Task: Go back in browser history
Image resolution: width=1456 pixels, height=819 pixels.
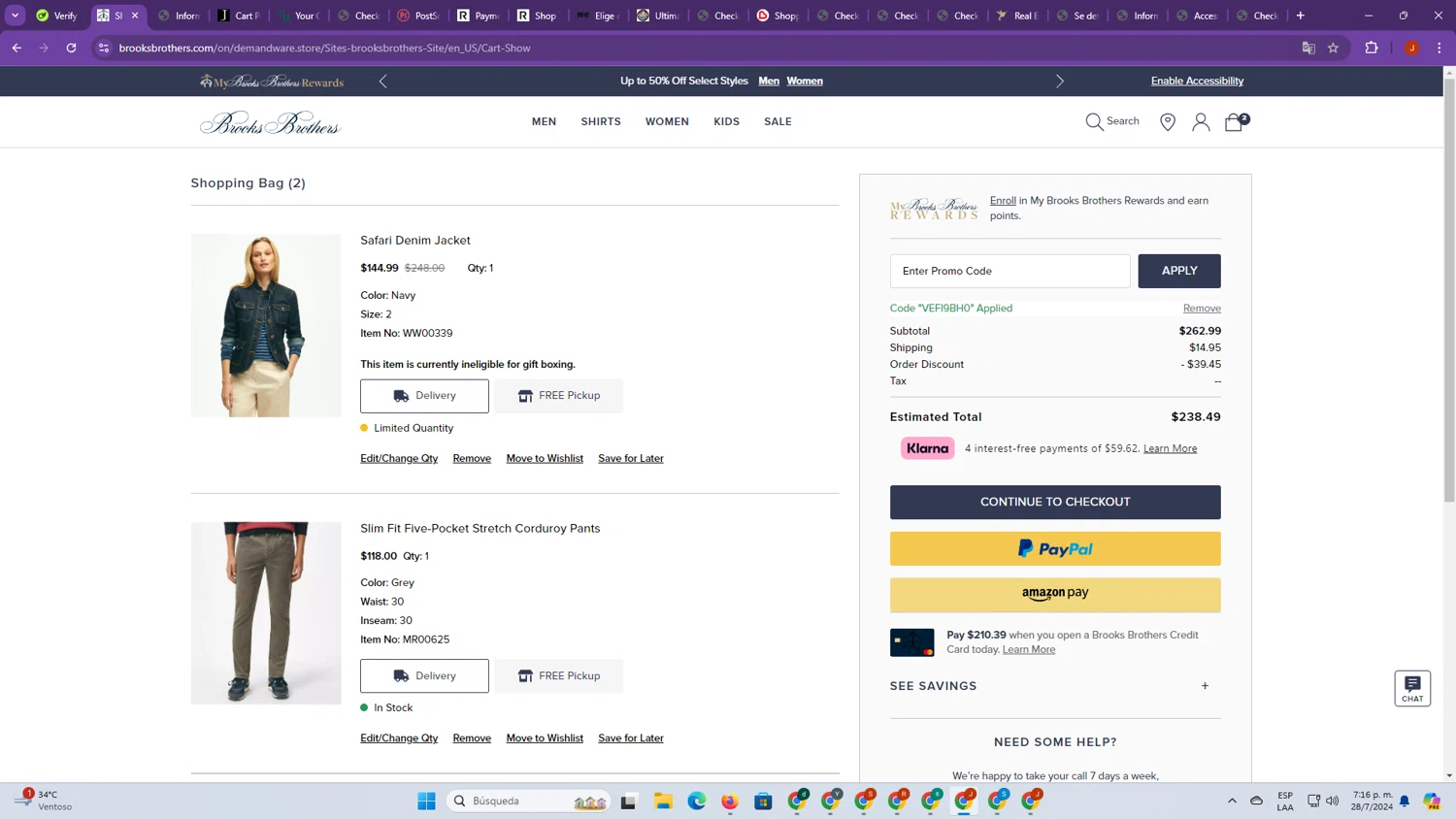Action: point(17,48)
